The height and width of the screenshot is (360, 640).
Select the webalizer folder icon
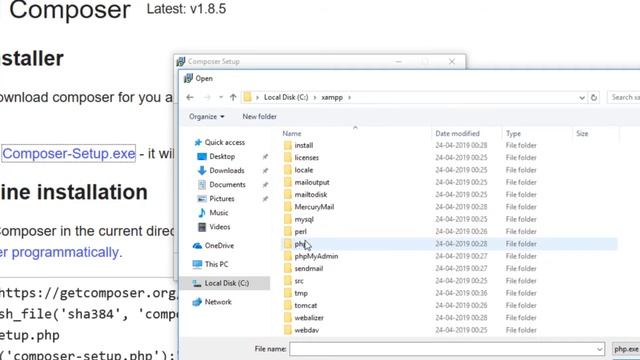[288, 318]
